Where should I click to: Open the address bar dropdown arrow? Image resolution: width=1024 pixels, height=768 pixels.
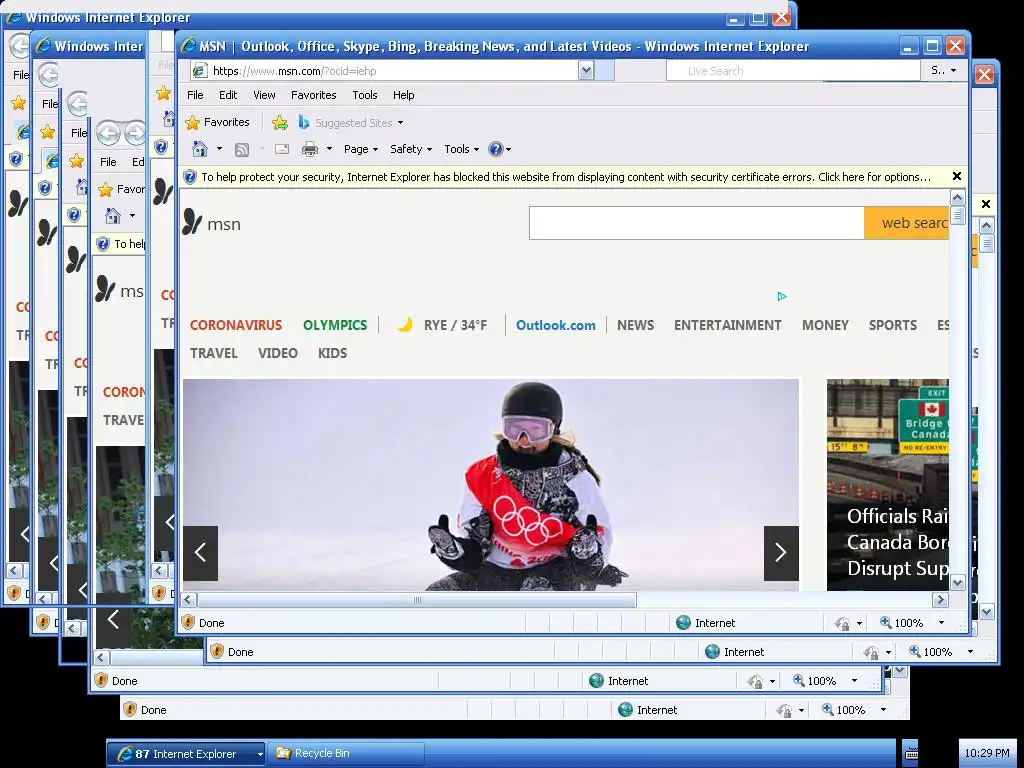coord(586,71)
